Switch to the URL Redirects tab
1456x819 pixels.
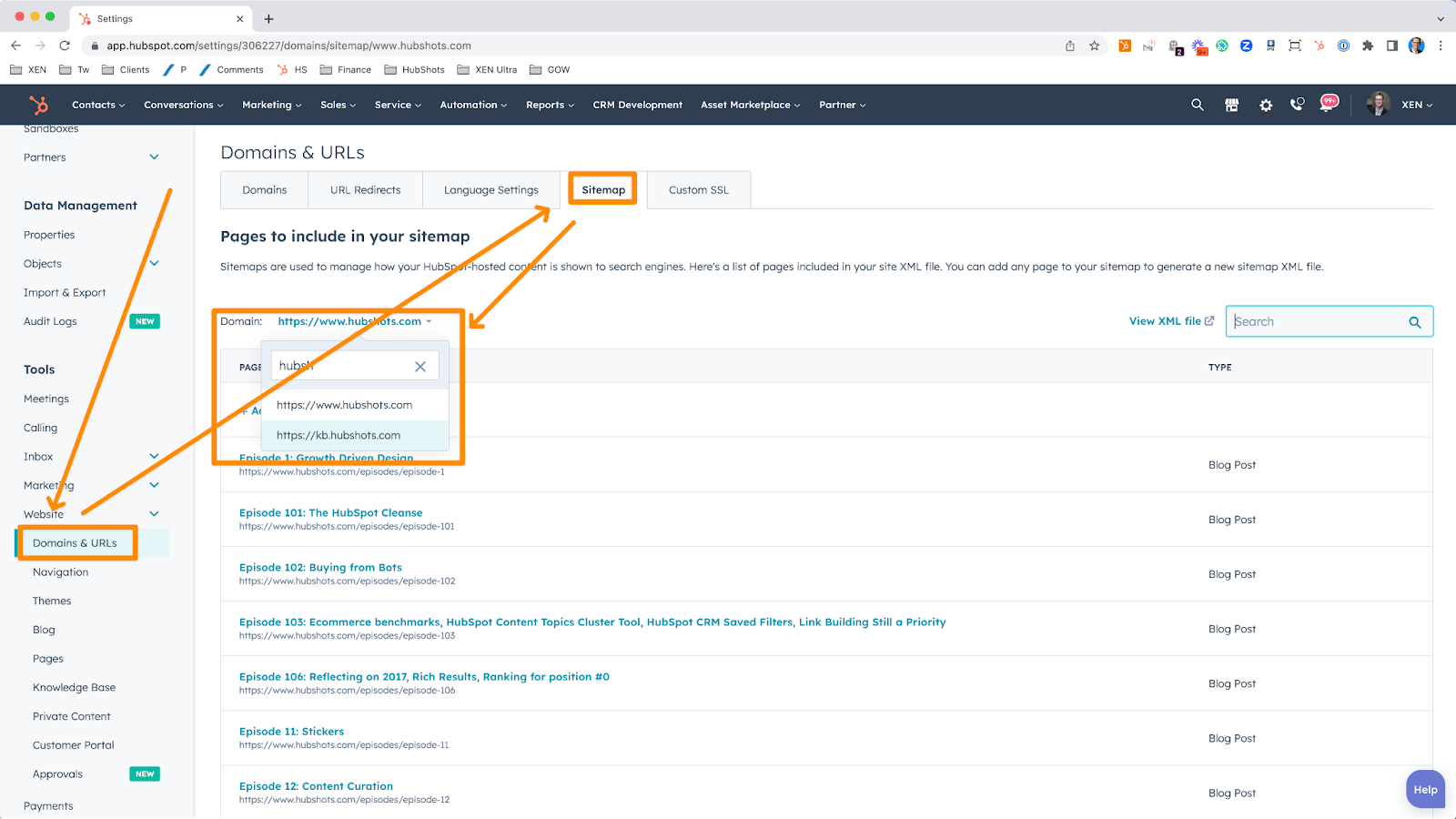(x=365, y=190)
